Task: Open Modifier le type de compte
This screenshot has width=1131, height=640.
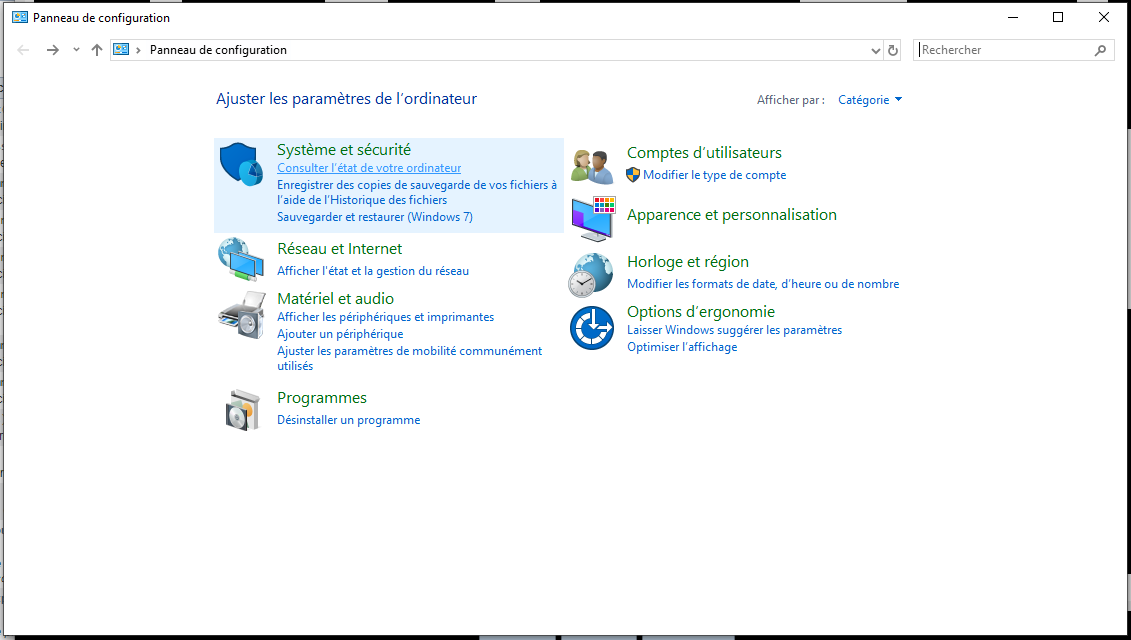Action: 714,175
